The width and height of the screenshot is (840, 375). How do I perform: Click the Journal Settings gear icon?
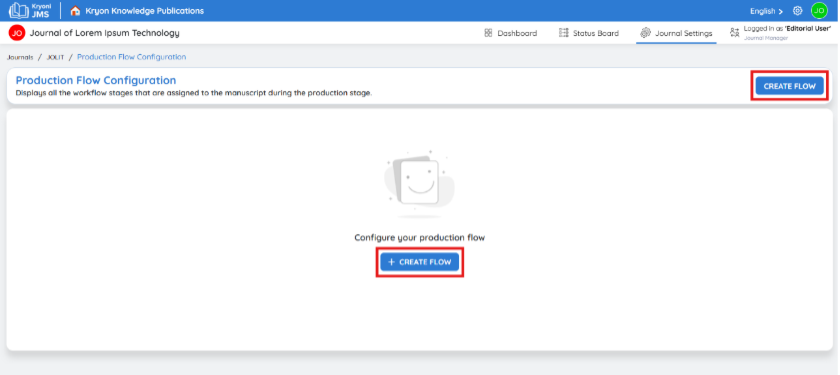(x=646, y=33)
